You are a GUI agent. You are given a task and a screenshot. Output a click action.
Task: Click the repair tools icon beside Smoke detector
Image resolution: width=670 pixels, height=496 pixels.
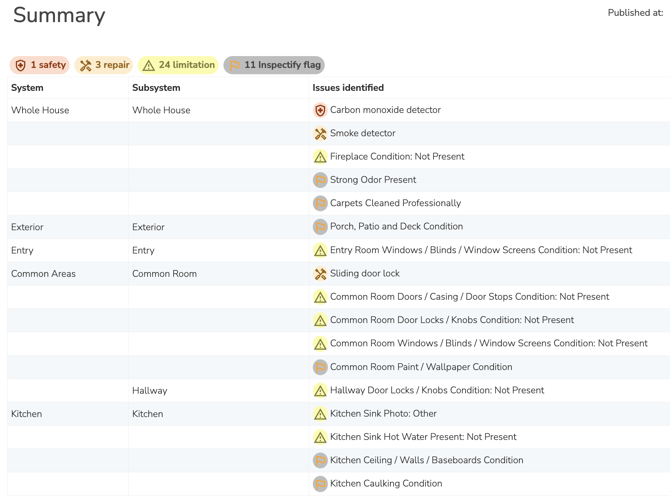click(x=320, y=133)
